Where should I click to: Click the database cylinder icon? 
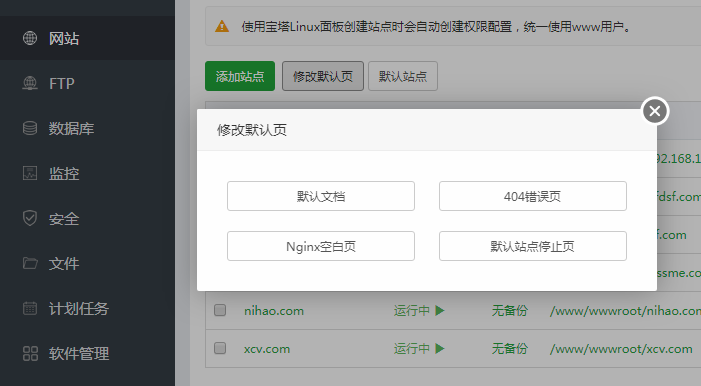coord(30,128)
